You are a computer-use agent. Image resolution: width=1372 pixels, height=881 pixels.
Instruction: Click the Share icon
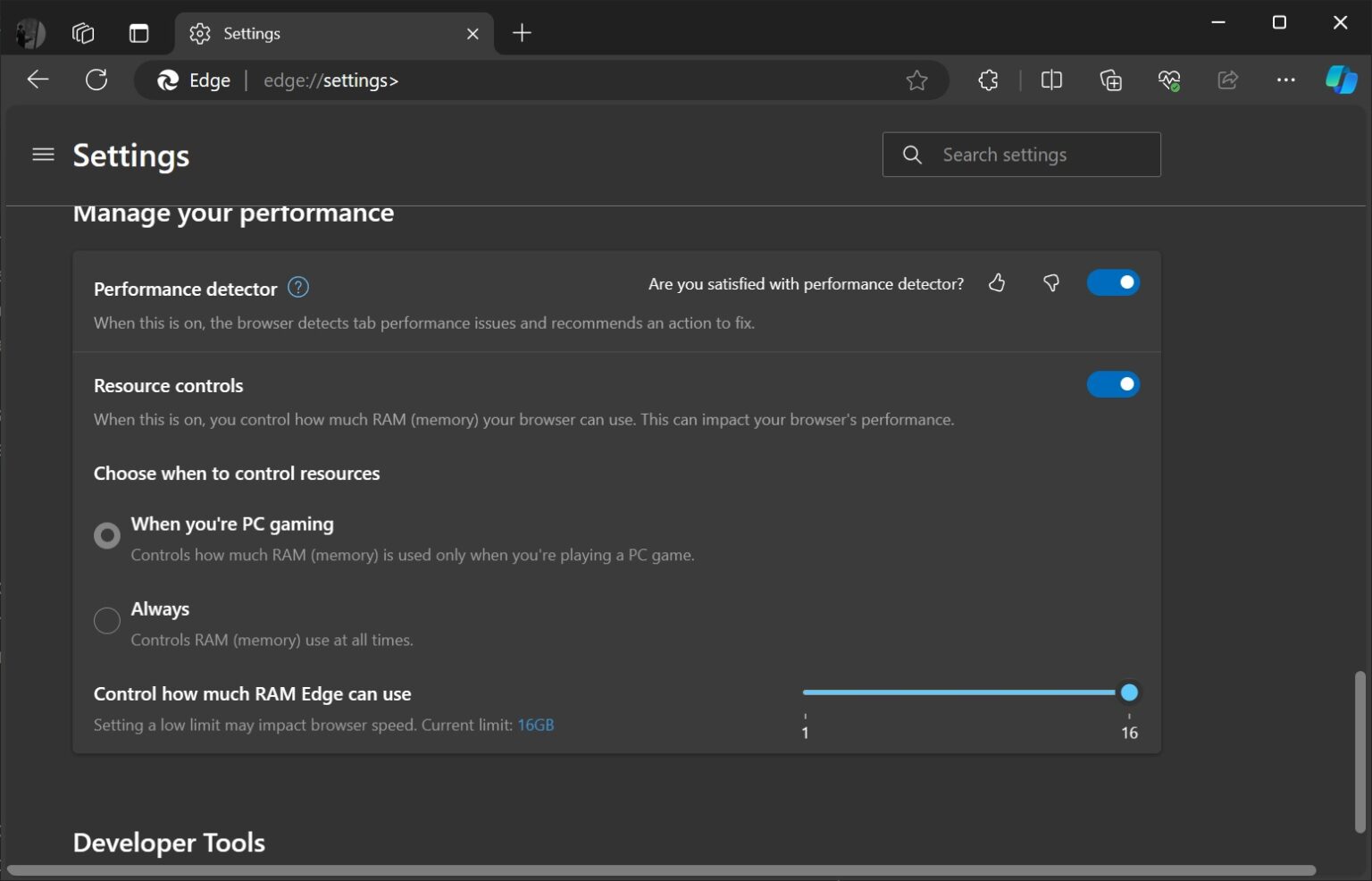1227,80
